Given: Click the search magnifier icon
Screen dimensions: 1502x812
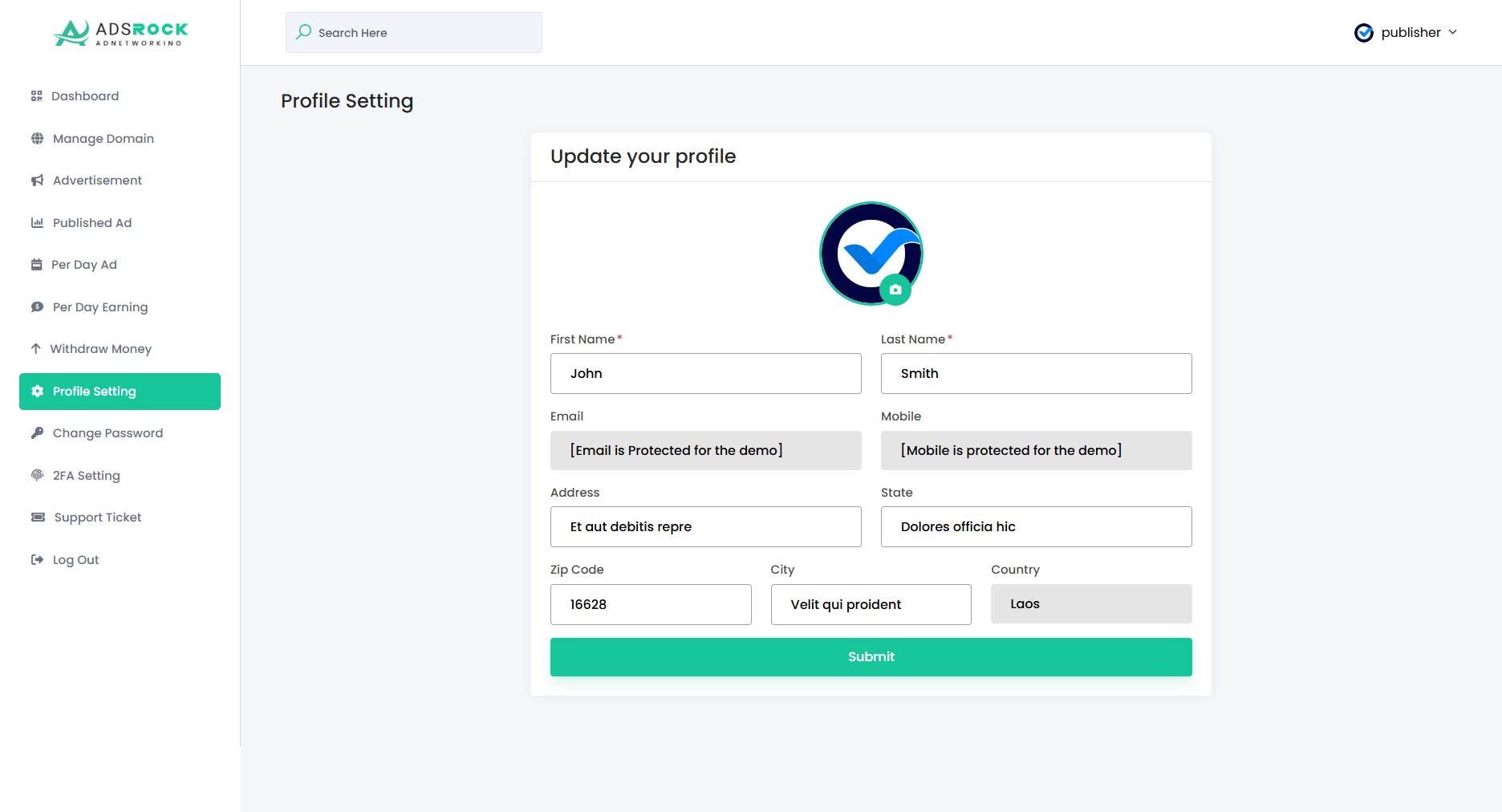Looking at the screenshot, I should point(304,32).
